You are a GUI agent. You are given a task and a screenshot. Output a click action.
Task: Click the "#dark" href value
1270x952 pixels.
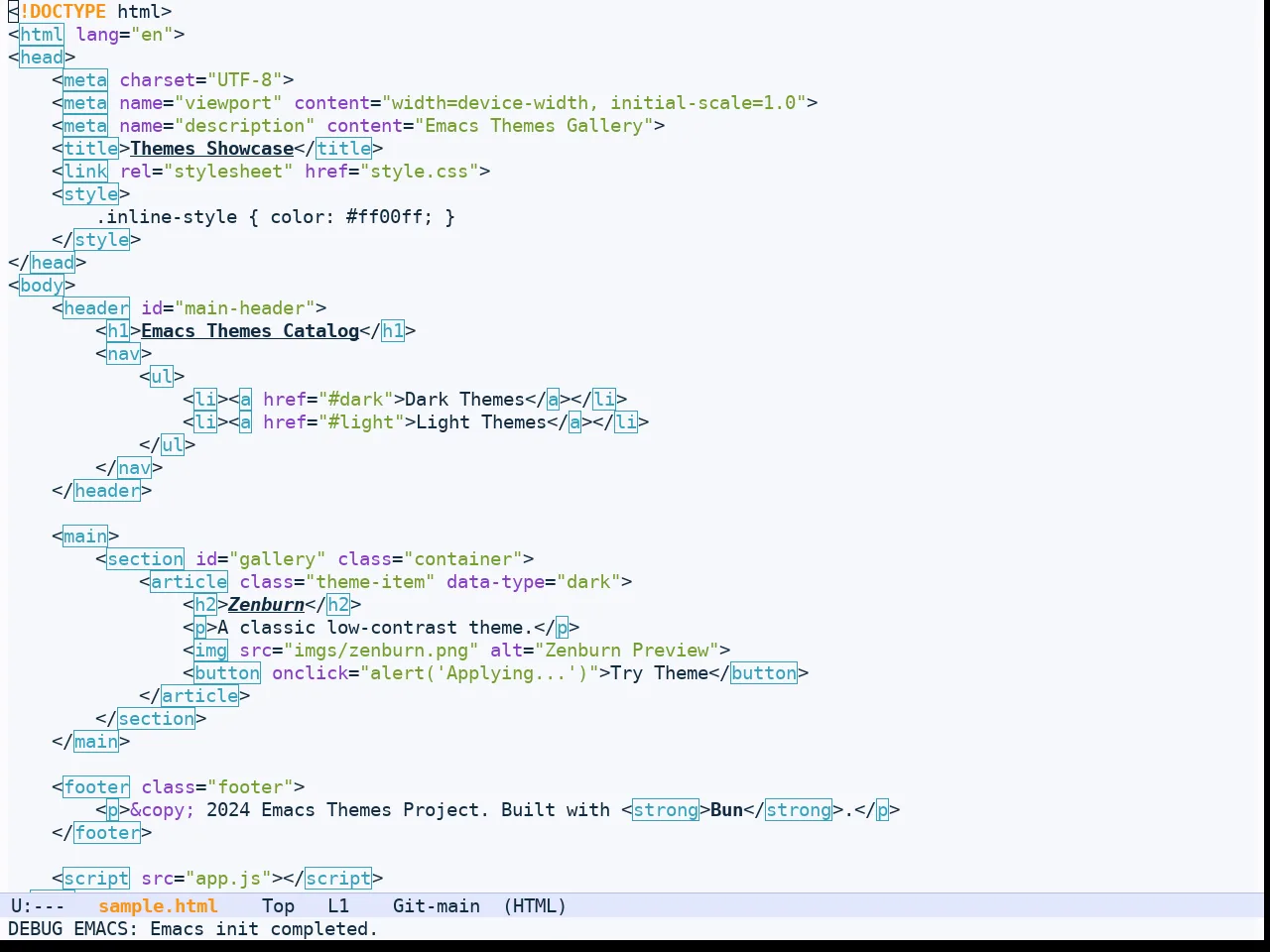click(355, 400)
